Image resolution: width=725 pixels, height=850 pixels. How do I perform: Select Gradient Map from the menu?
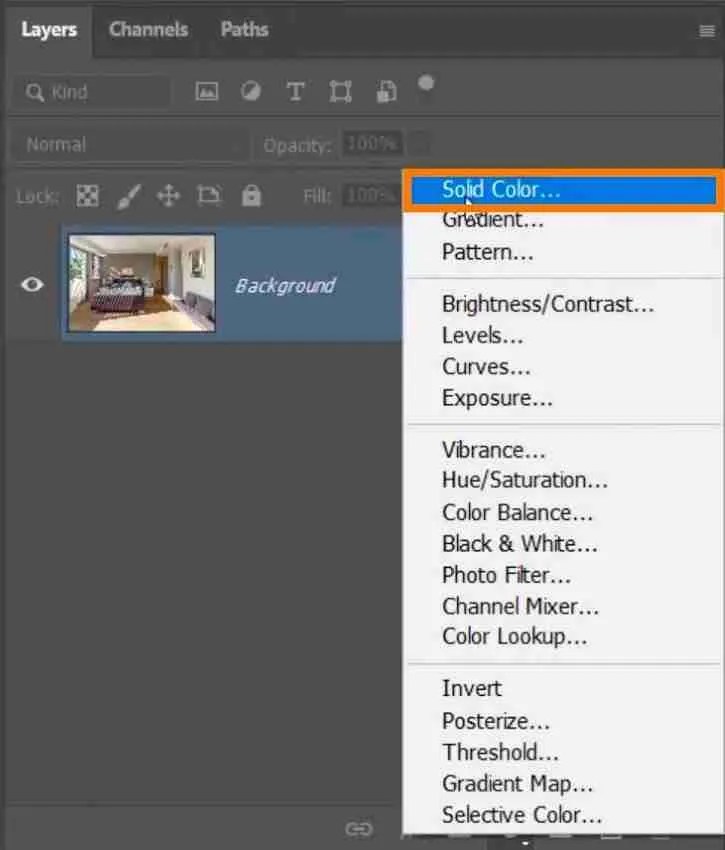click(563, 784)
